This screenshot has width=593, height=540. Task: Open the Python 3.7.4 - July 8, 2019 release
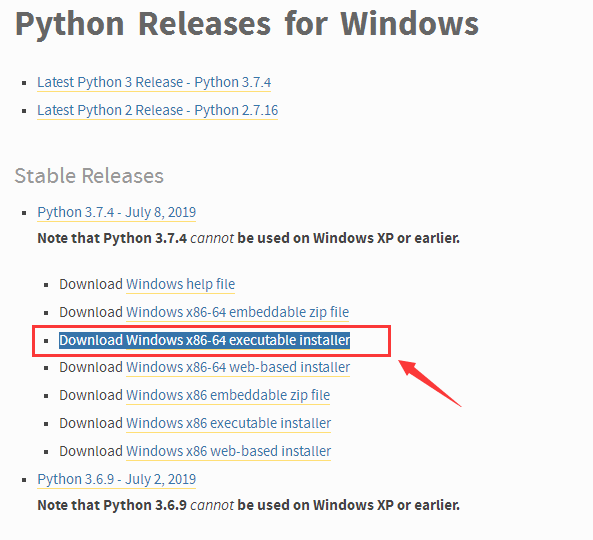coord(116,213)
